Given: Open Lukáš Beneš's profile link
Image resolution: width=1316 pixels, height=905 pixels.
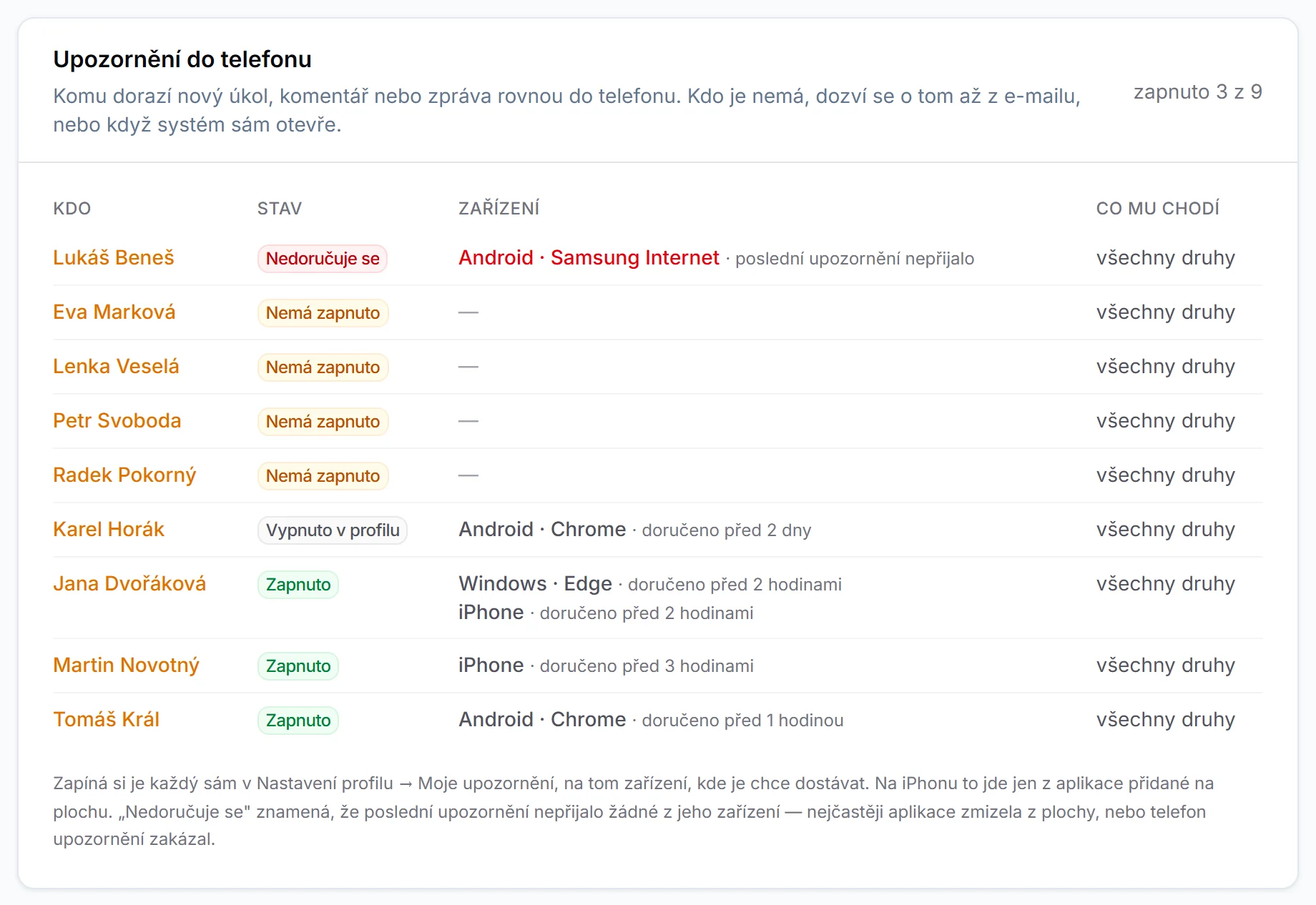Looking at the screenshot, I should click(114, 258).
